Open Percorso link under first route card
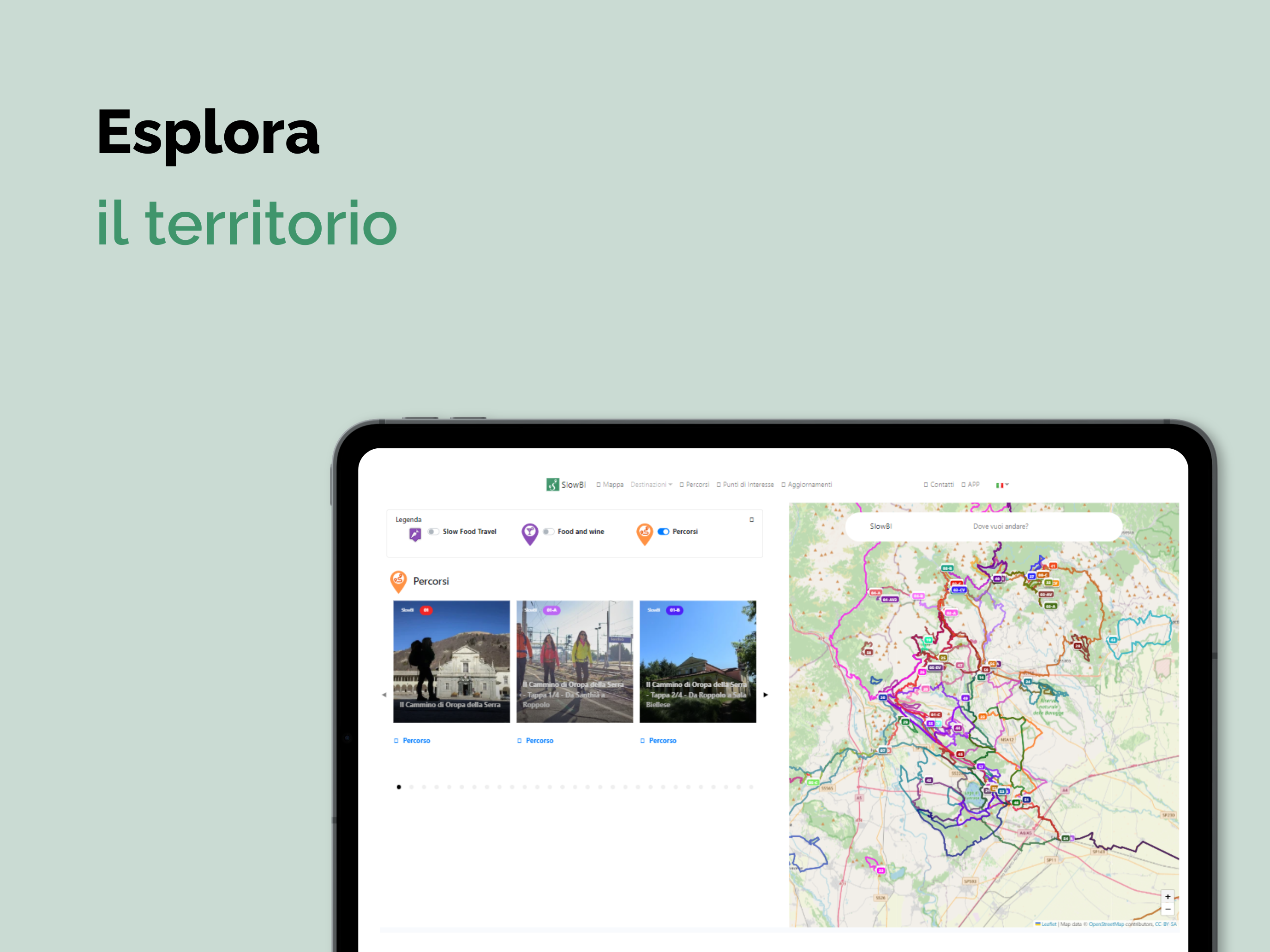Screen dimensions: 1270x952 coord(416,741)
